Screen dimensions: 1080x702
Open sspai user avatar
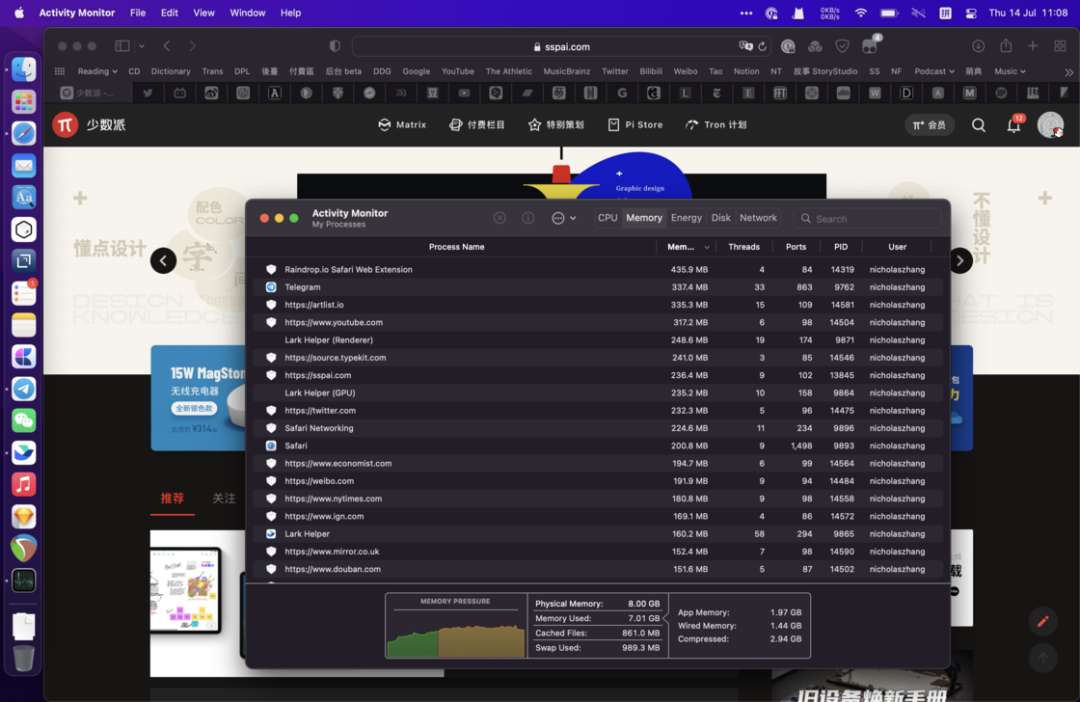point(1050,125)
